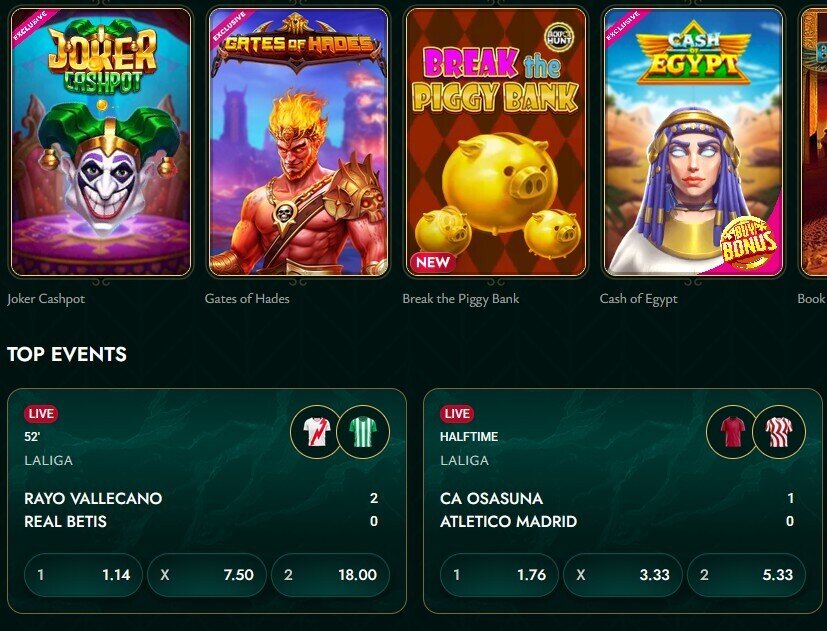The height and width of the screenshot is (631, 827).
Task: Launch Break the Piggy Bank game tile
Action: (x=496, y=141)
